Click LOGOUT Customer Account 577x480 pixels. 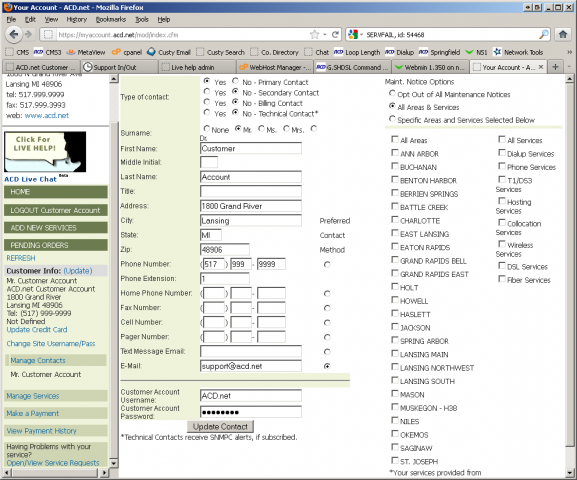(56, 210)
